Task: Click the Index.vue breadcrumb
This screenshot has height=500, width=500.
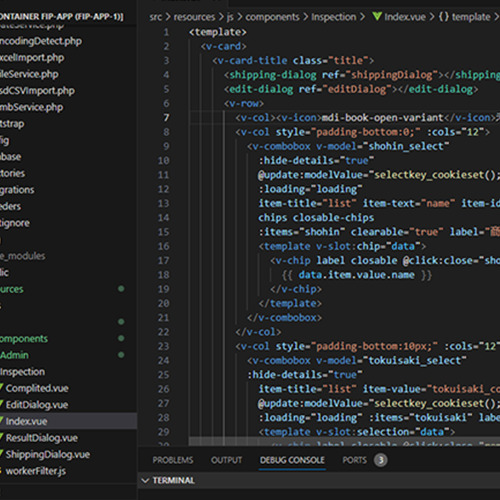Action: pos(405,17)
